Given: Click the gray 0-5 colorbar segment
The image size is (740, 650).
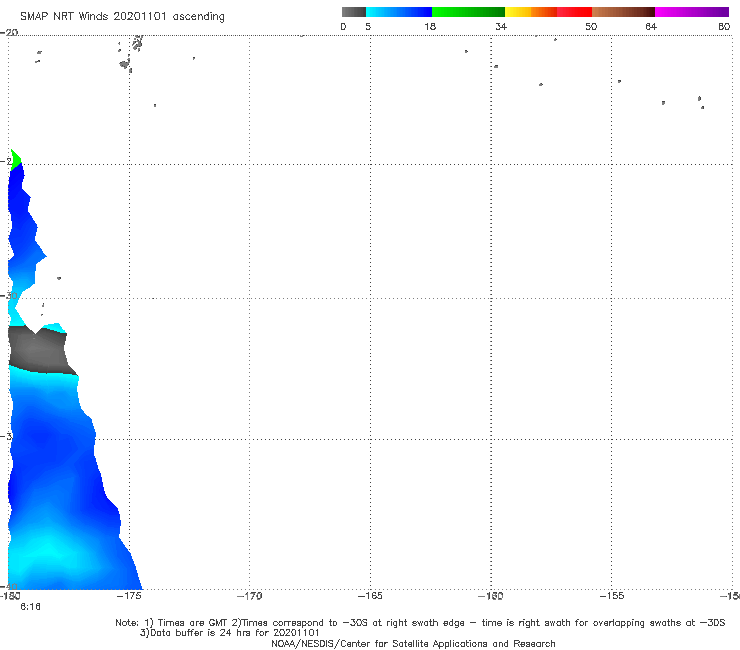Looking at the screenshot, I should coord(354,12).
